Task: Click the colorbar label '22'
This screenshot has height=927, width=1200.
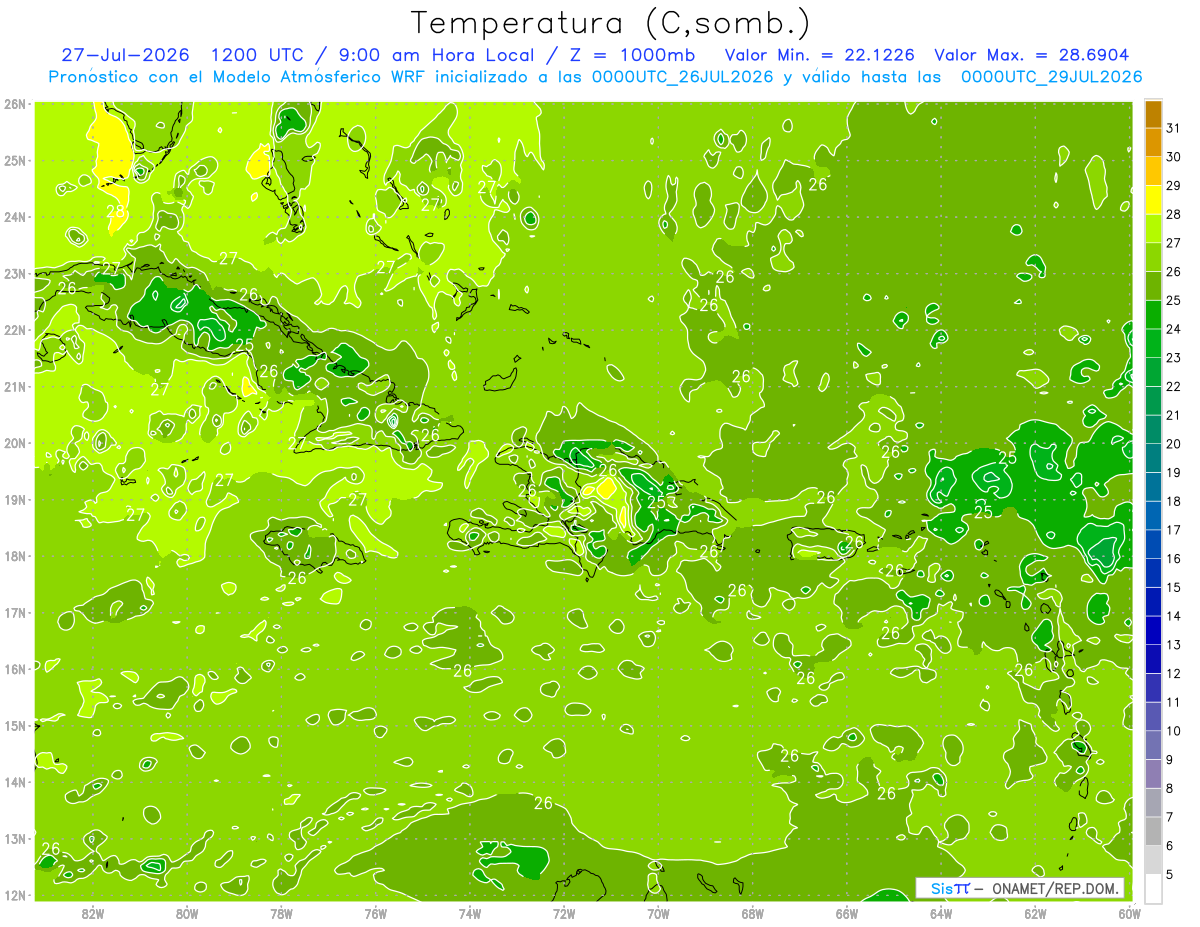Action: click(1174, 386)
